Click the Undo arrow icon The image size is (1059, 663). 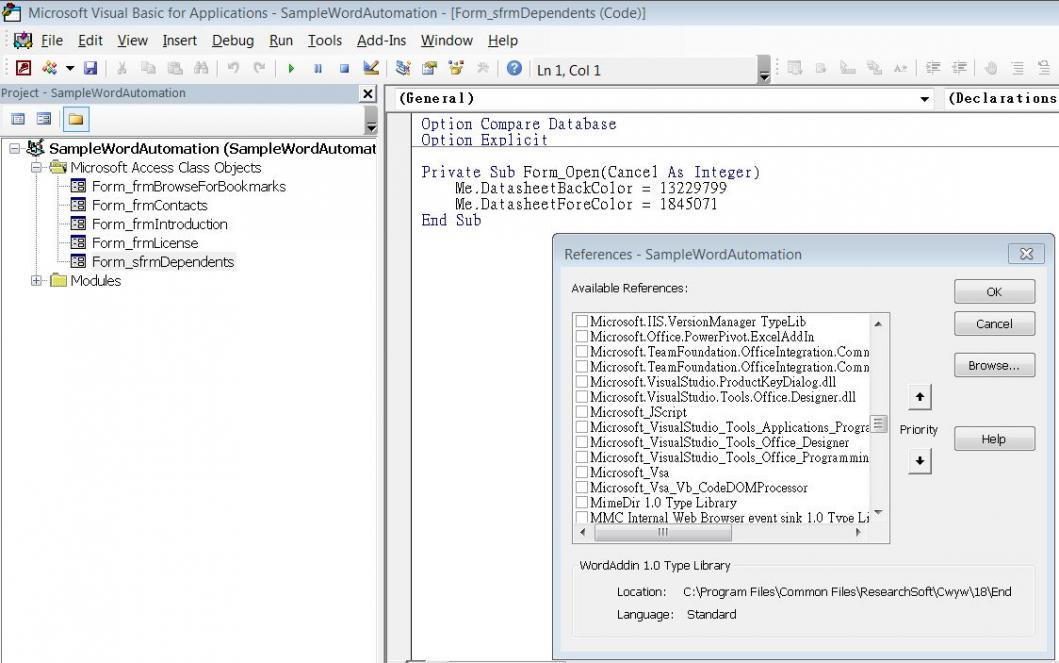[233, 68]
